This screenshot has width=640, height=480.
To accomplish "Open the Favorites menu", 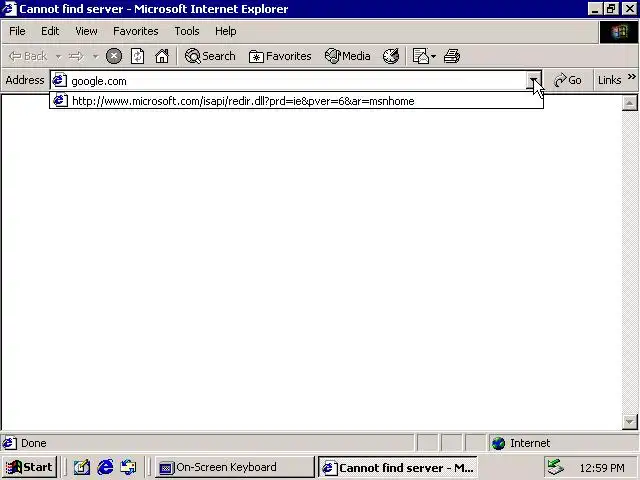I will (136, 31).
